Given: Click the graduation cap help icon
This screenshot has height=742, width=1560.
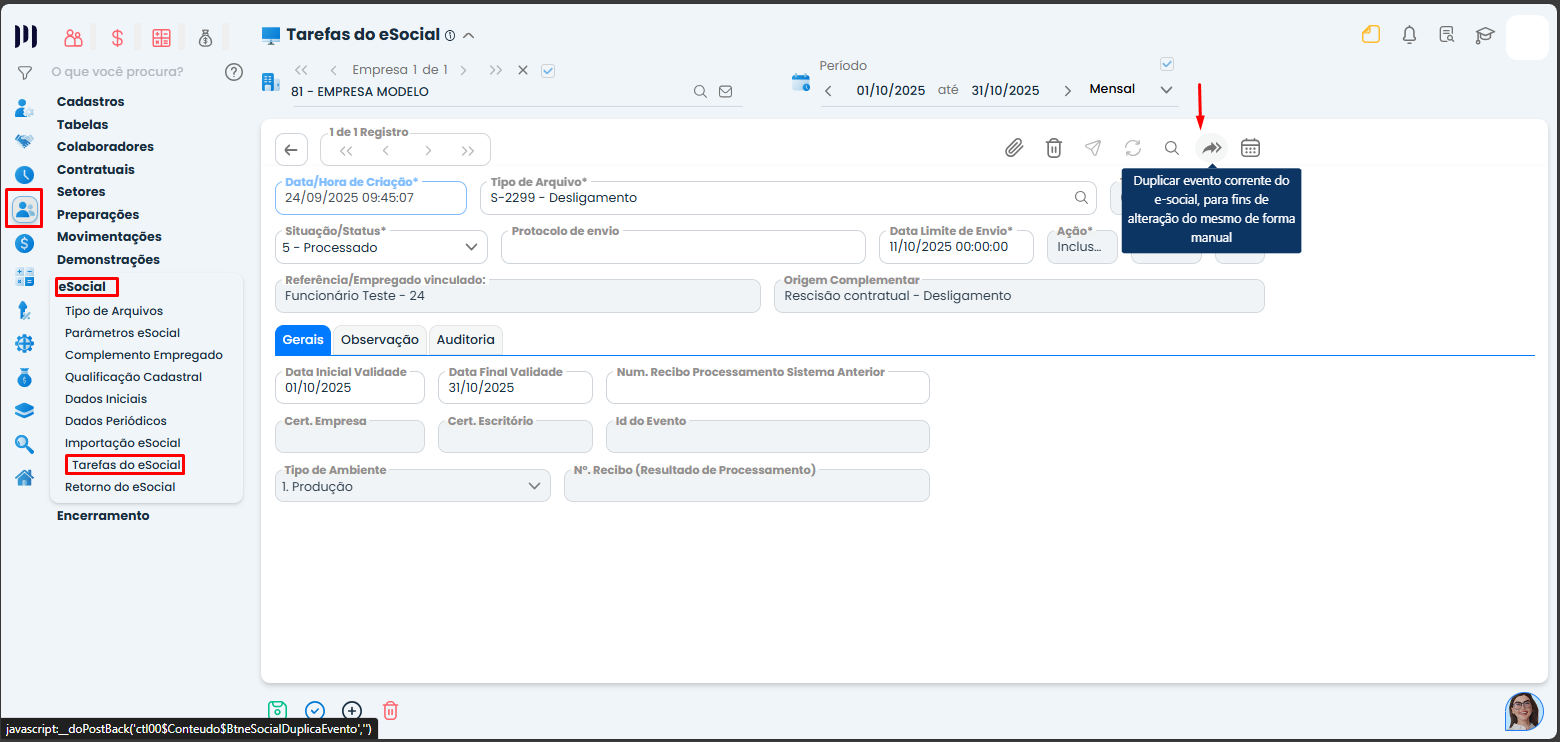Looking at the screenshot, I should [1485, 35].
